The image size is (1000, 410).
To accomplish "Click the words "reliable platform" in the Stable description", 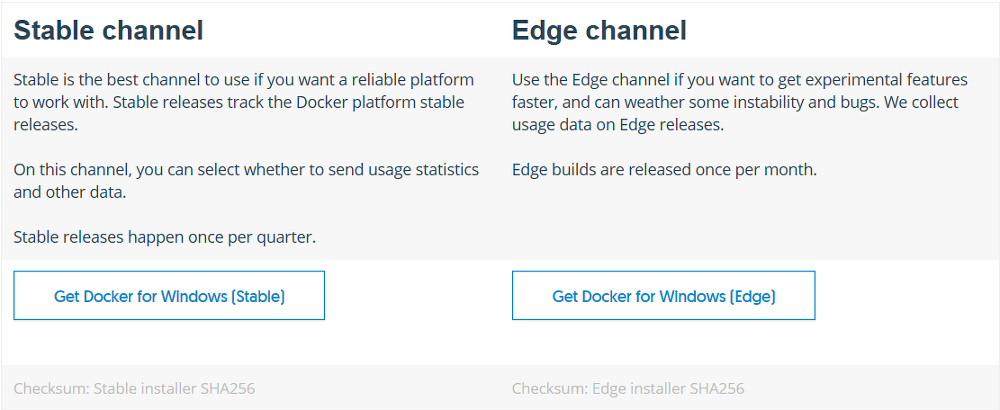I will (x=408, y=80).
